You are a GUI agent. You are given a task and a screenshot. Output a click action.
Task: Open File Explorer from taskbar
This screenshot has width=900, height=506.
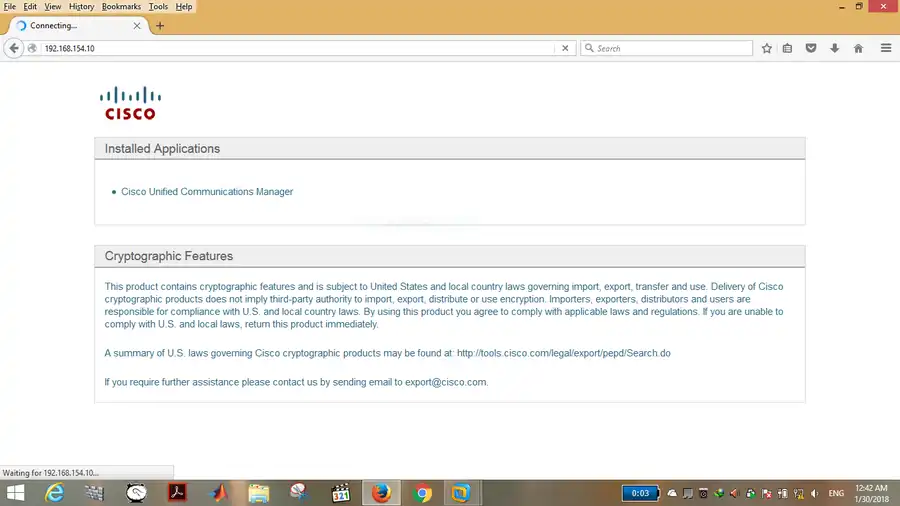(258, 493)
